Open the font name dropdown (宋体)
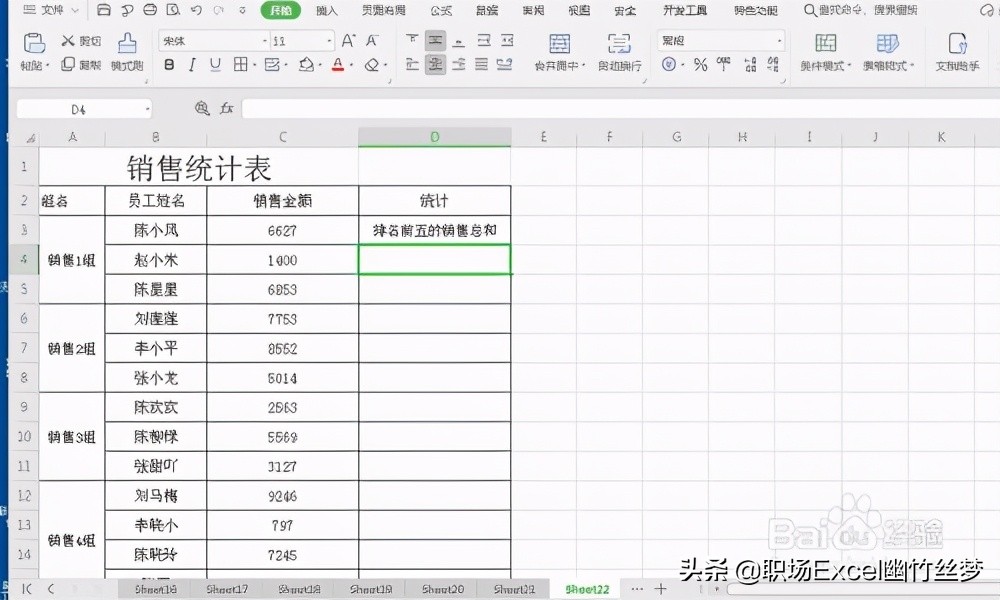 tap(265, 41)
